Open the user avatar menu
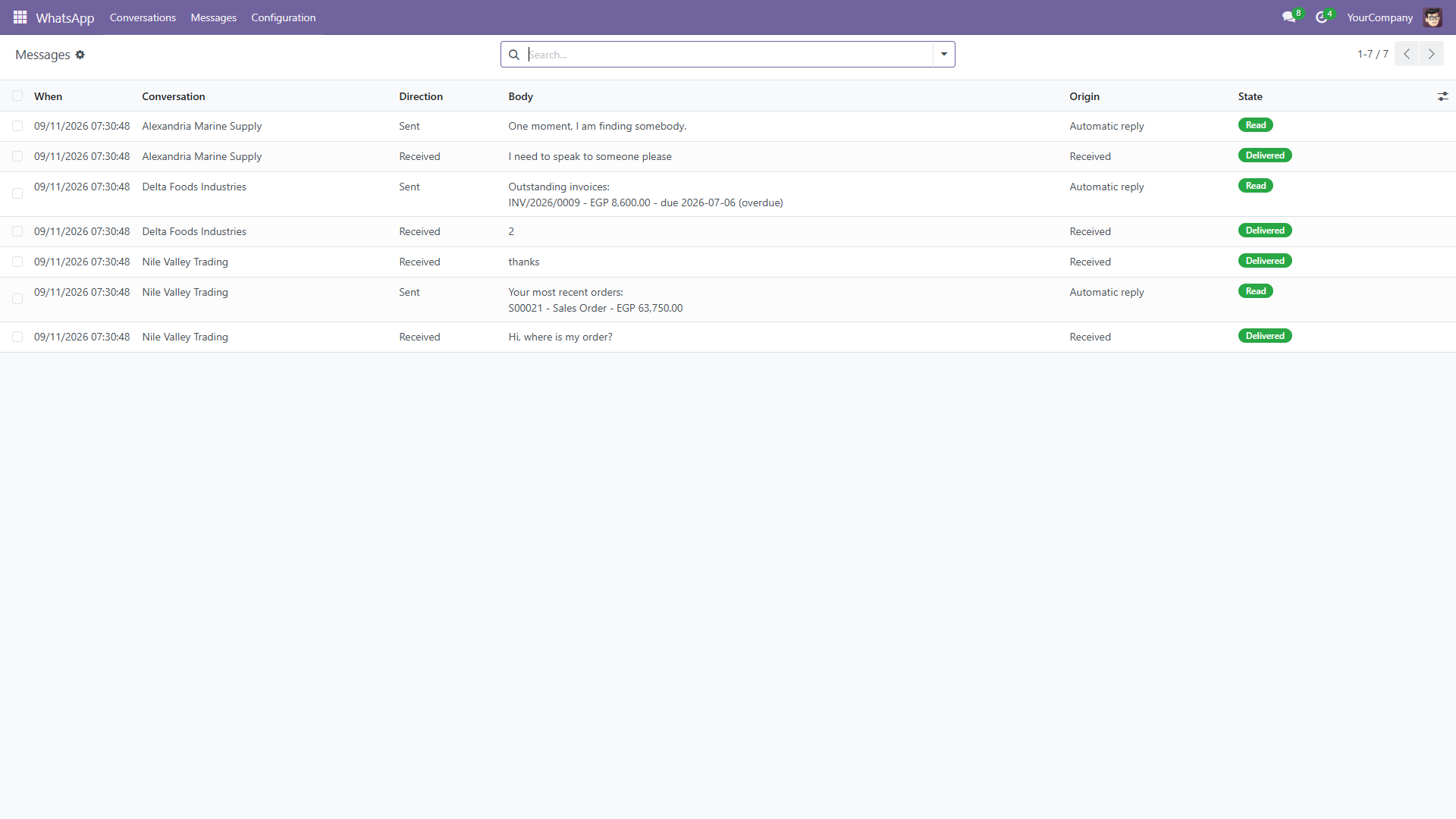This screenshot has height=819, width=1456. (x=1432, y=17)
